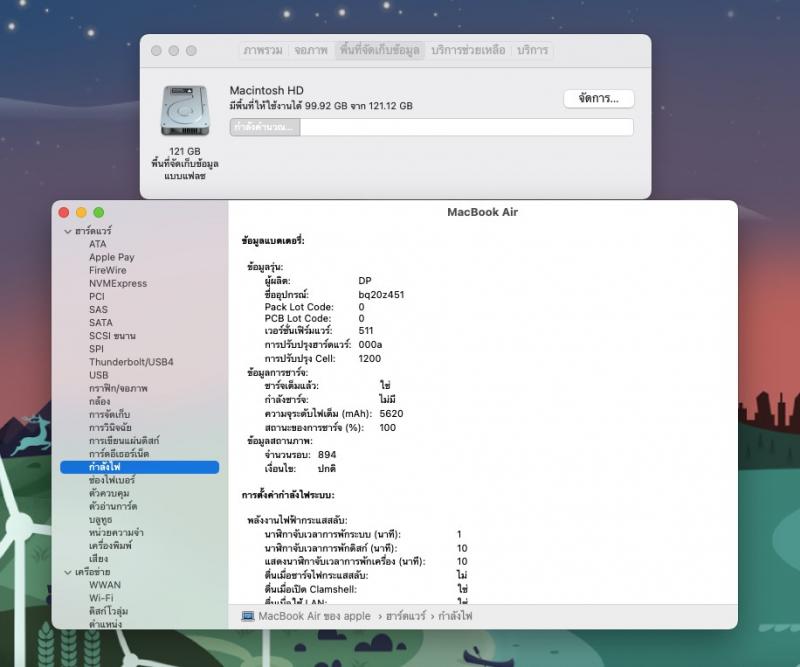Click the full charge capacity value 5620
Screen dimensions: 800x667
(x=391, y=414)
